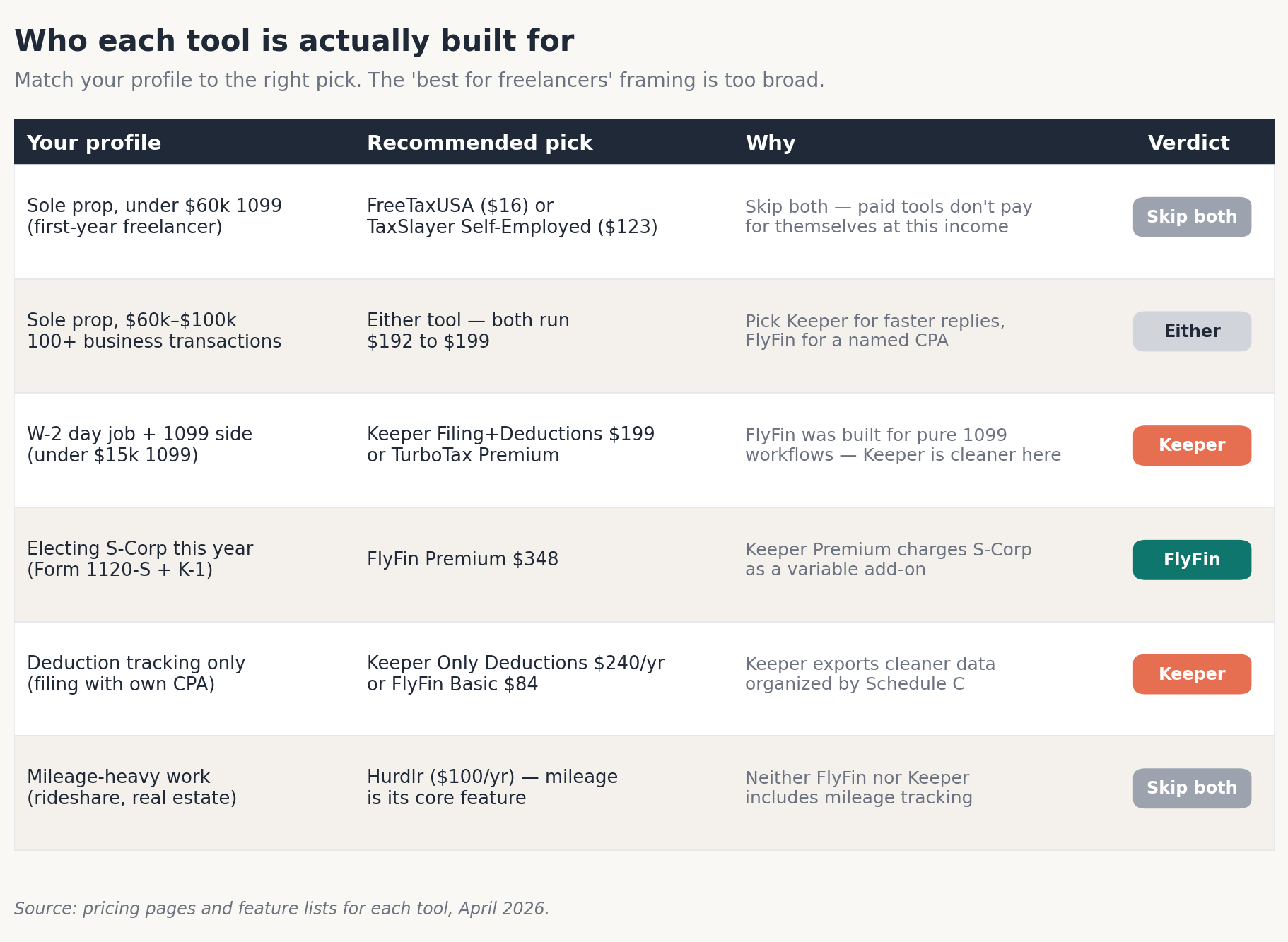
Task: Click the 'Who each tool is actually built for' title
Action: click(x=294, y=41)
